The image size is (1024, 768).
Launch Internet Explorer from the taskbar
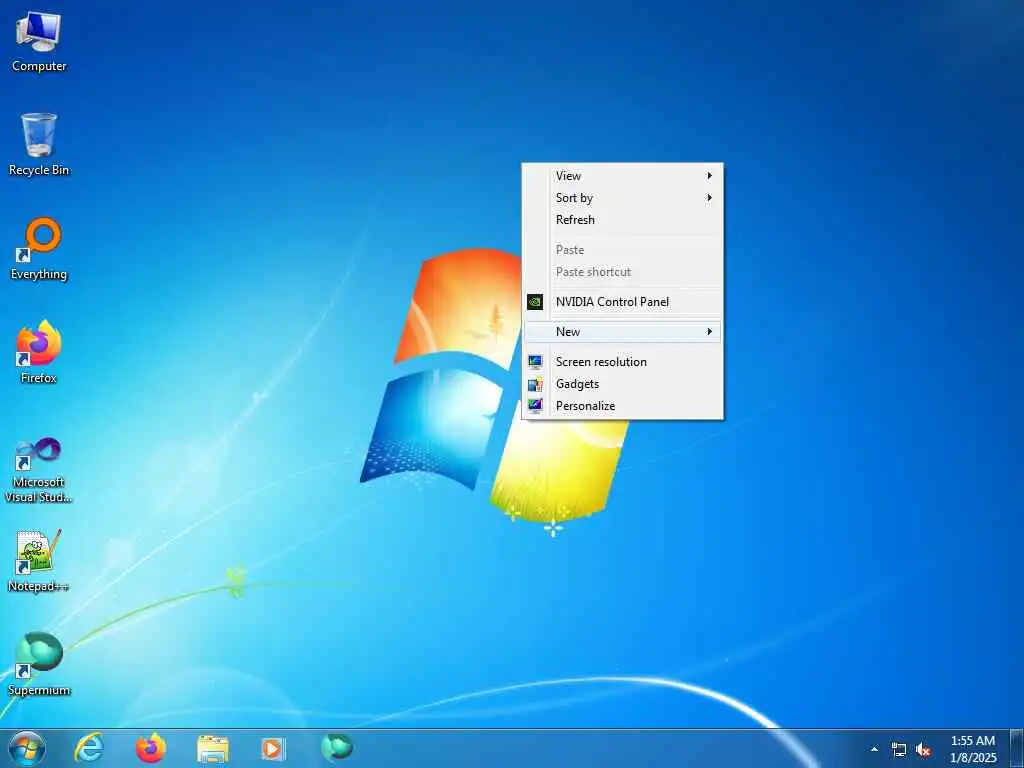[89, 748]
